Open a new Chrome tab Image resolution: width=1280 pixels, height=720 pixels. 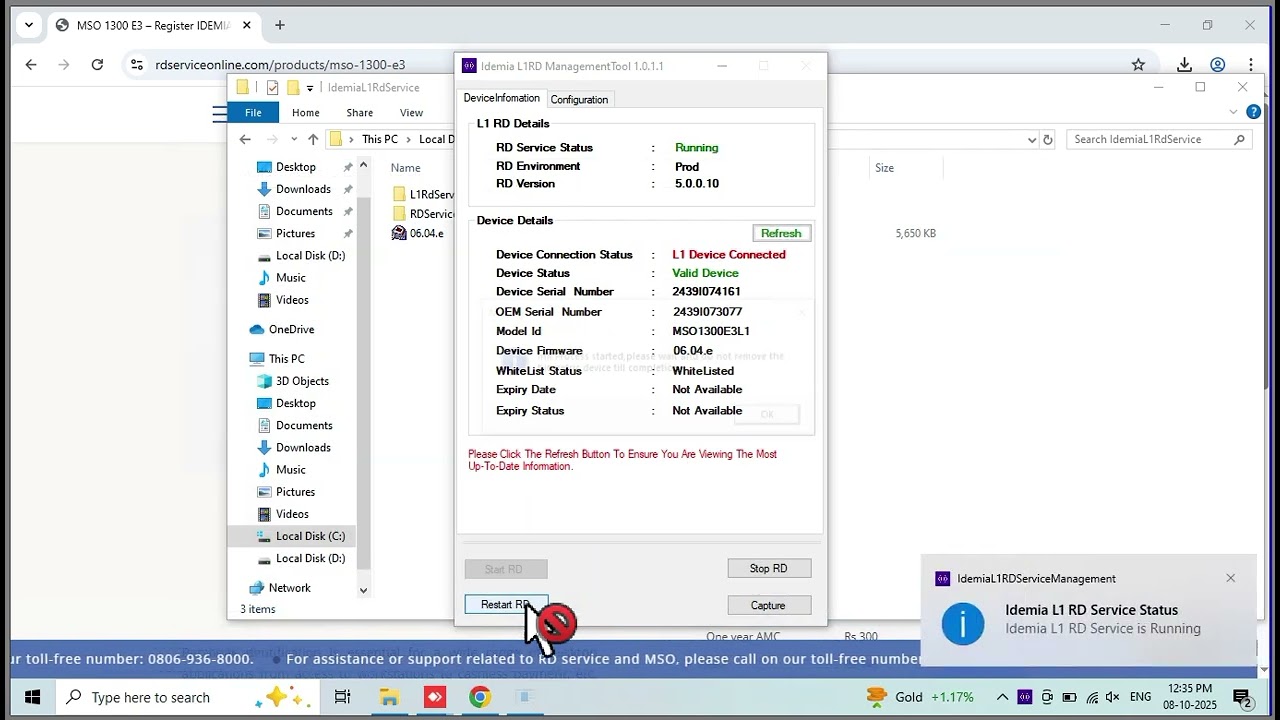point(280,25)
